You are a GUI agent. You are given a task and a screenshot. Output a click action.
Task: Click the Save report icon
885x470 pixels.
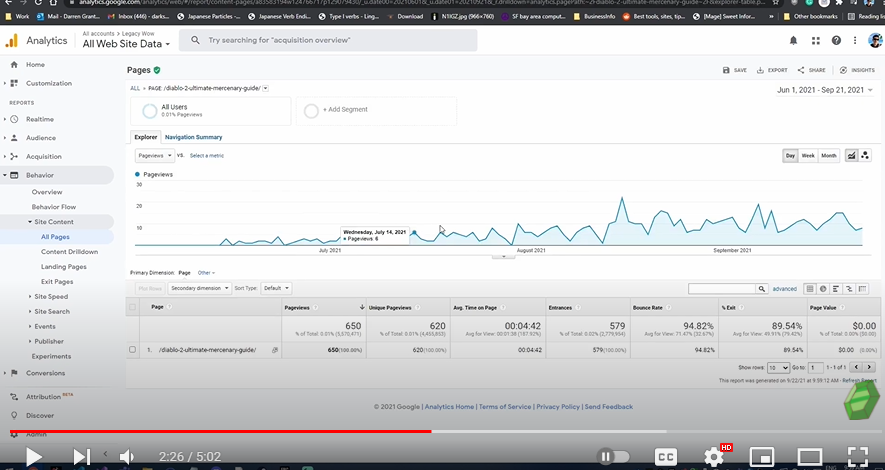click(x=726, y=70)
